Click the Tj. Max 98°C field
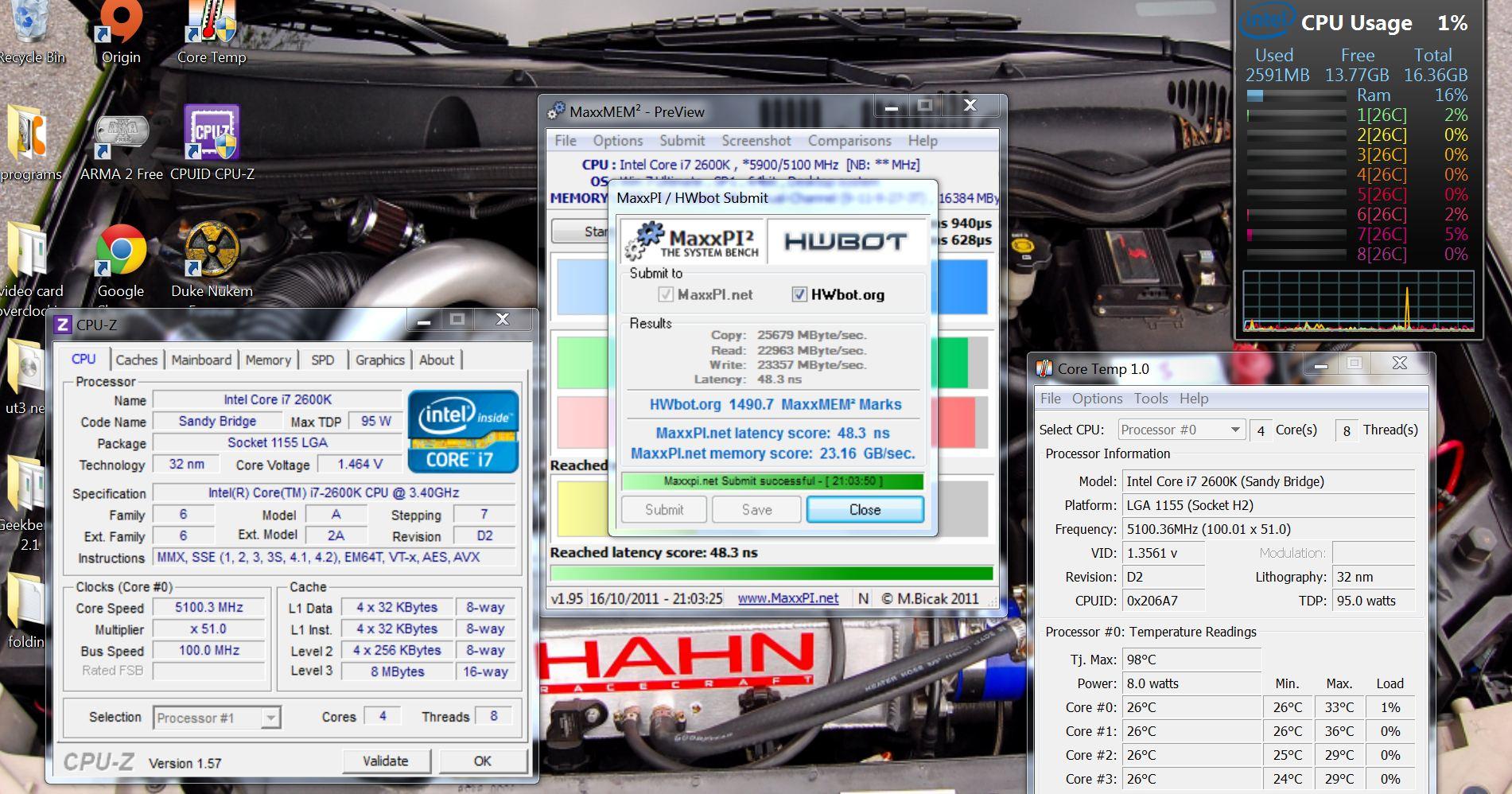 tap(1191, 660)
